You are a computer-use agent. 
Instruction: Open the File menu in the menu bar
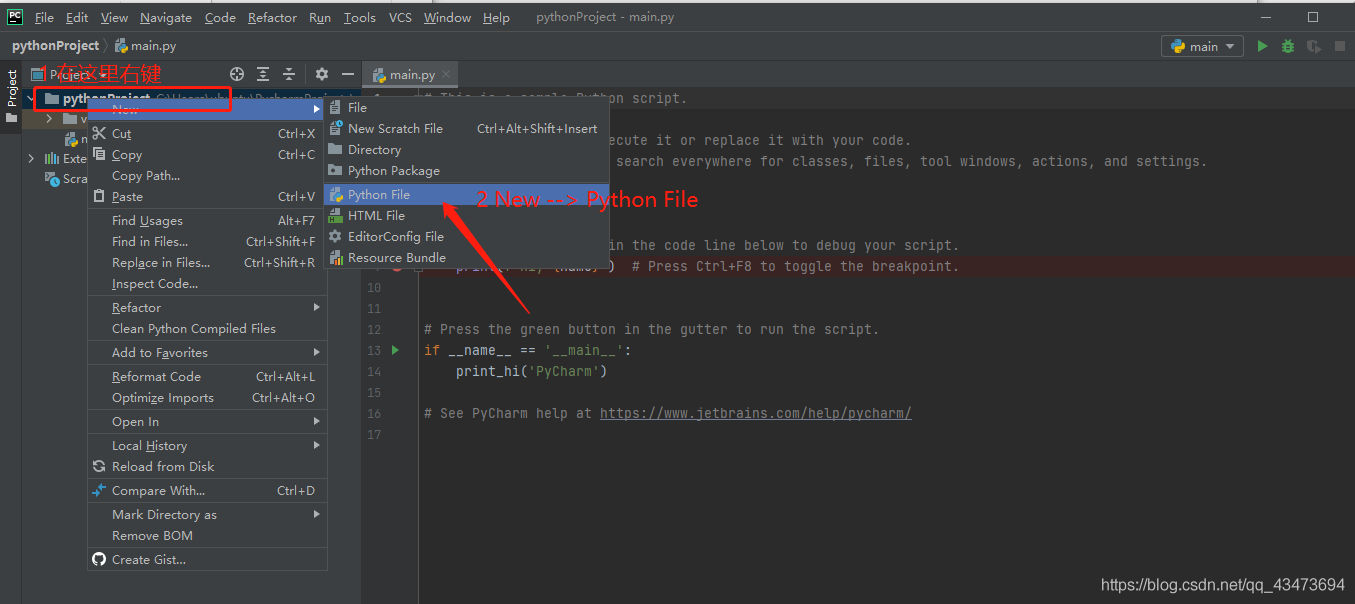point(44,17)
